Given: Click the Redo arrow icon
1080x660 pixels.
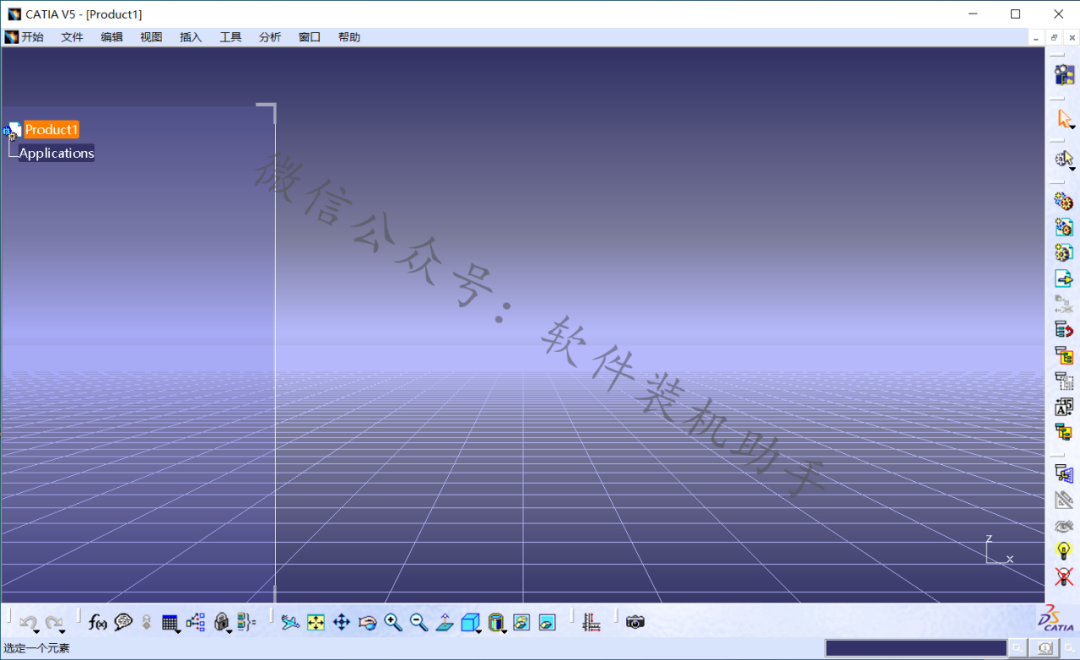Looking at the screenshot, I should tap(54, 622).
